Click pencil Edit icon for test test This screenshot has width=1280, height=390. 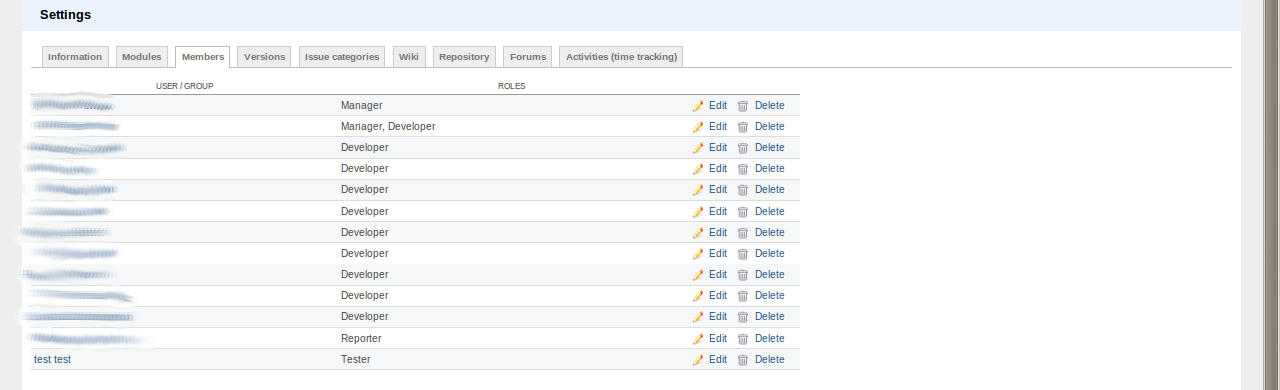point(698,359)
